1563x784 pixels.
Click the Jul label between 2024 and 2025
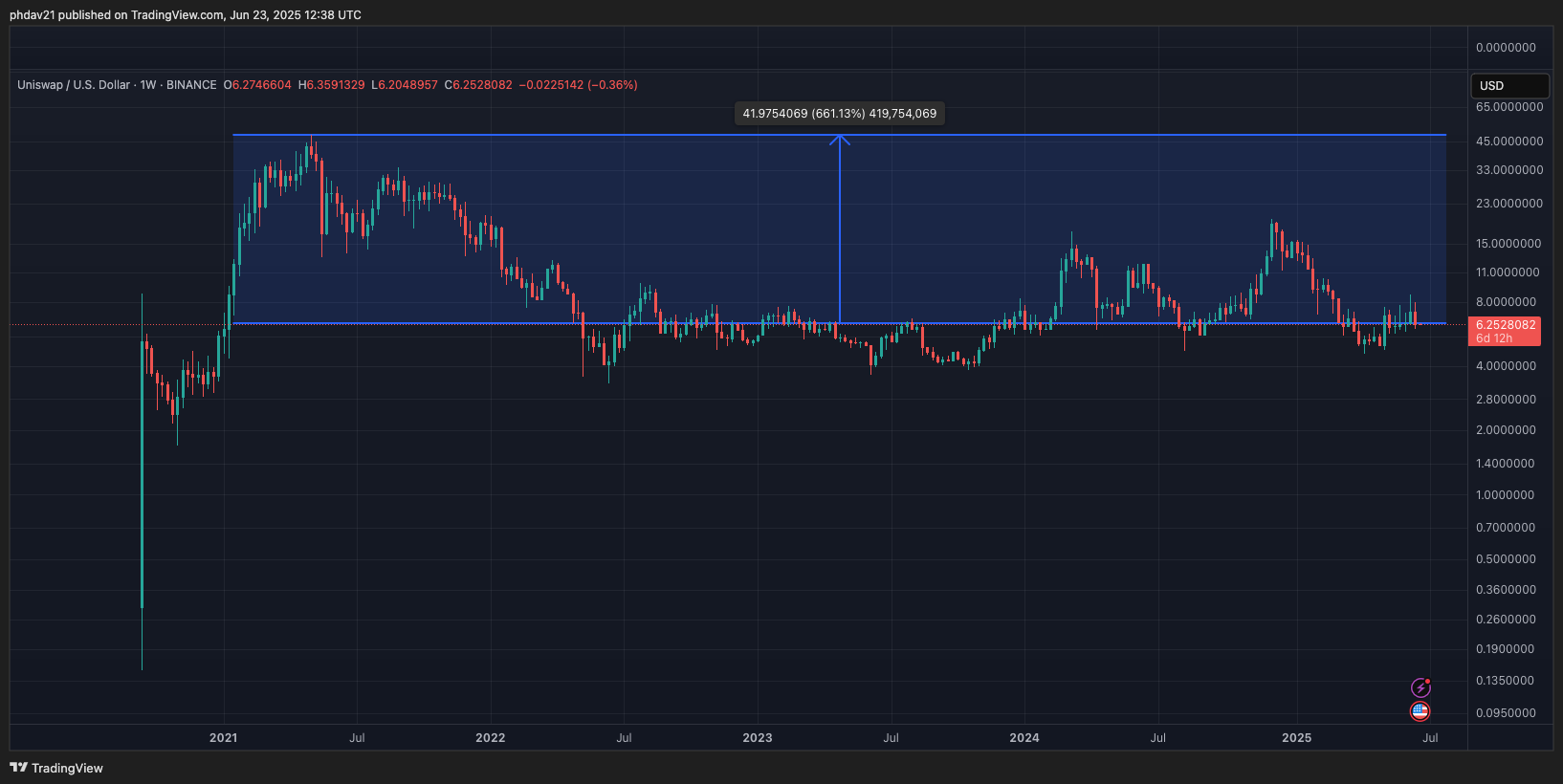coord(1157,738)
